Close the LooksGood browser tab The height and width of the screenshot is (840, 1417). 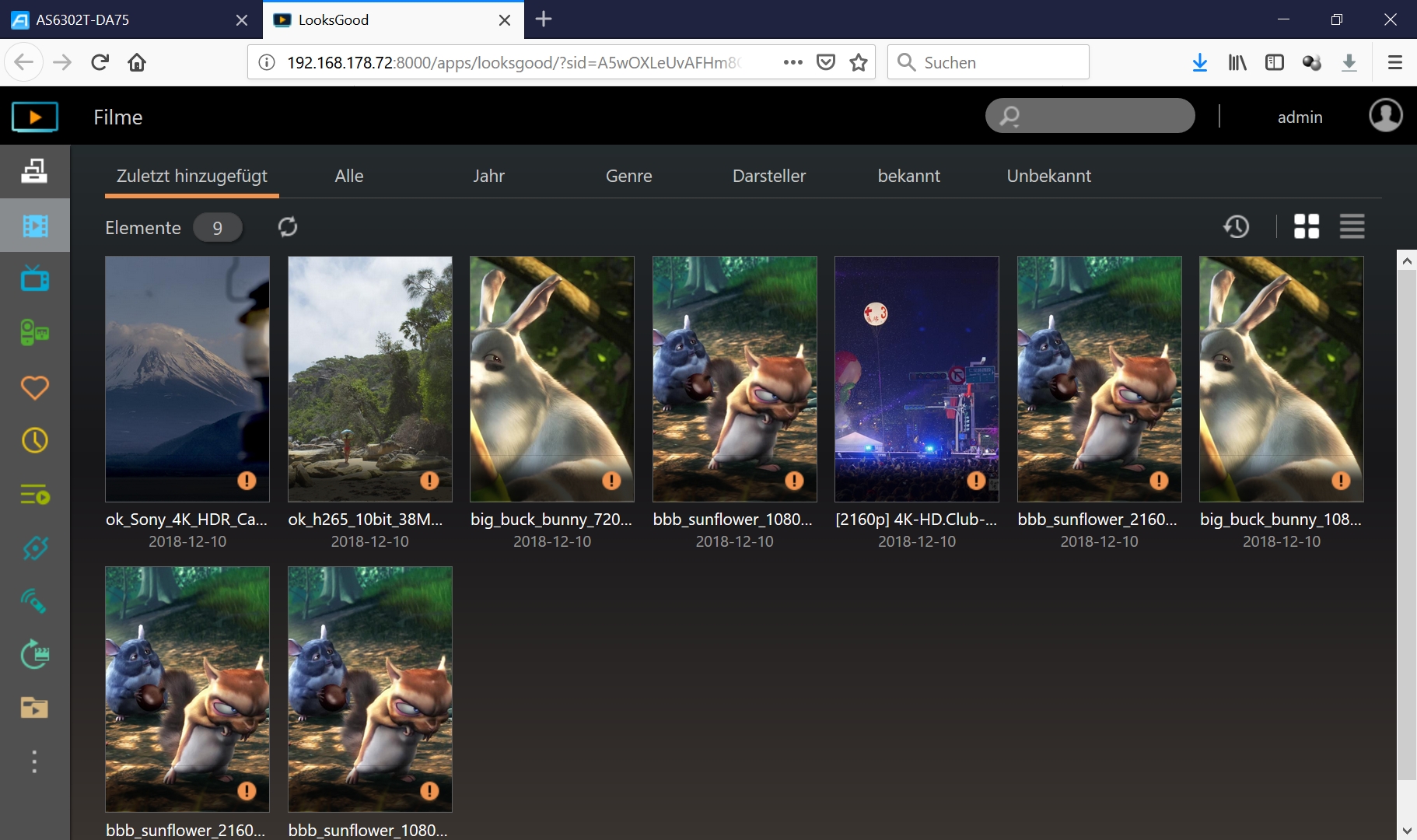tap(505, 19)
